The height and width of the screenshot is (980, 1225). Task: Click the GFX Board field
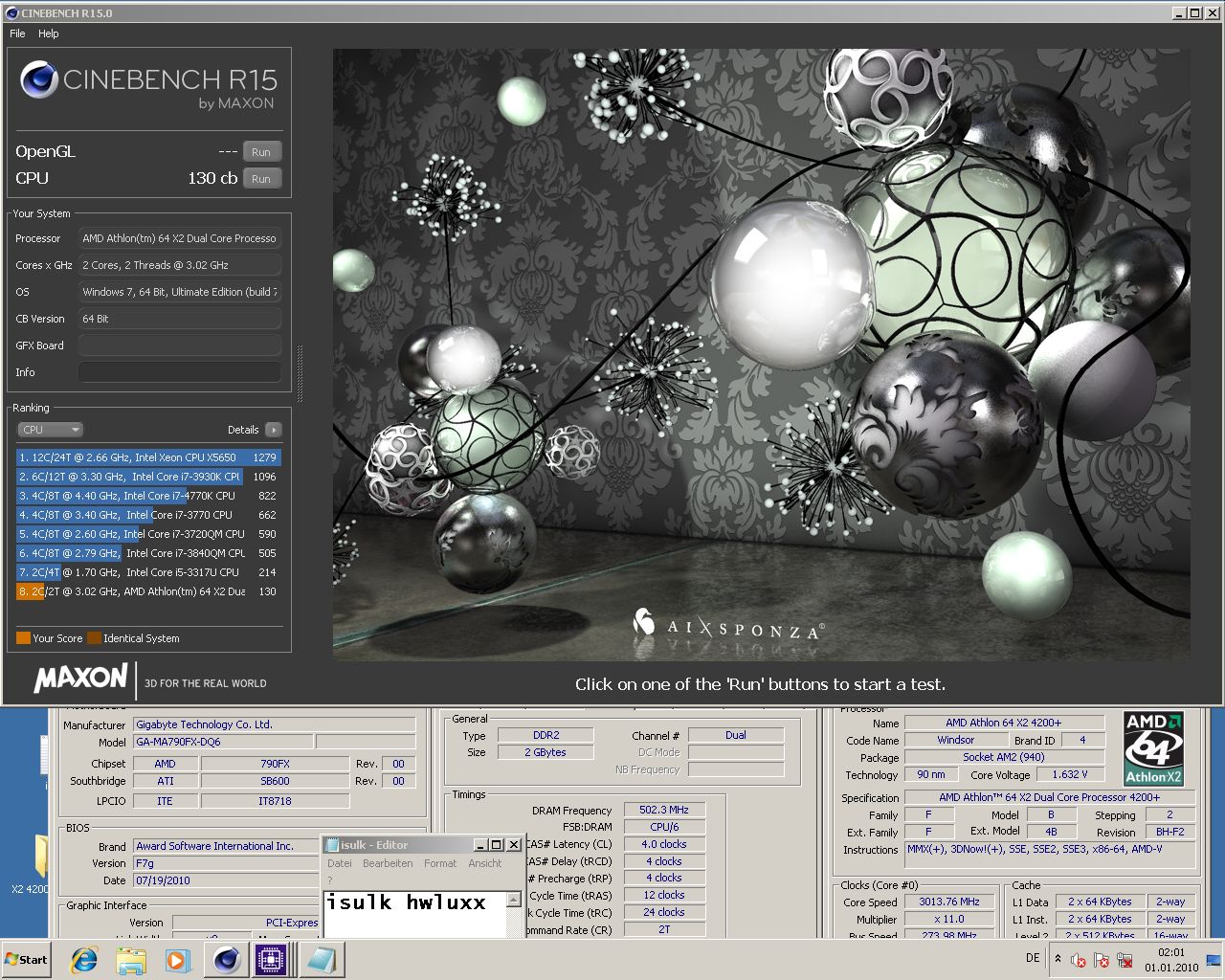(x=180, y=345)
